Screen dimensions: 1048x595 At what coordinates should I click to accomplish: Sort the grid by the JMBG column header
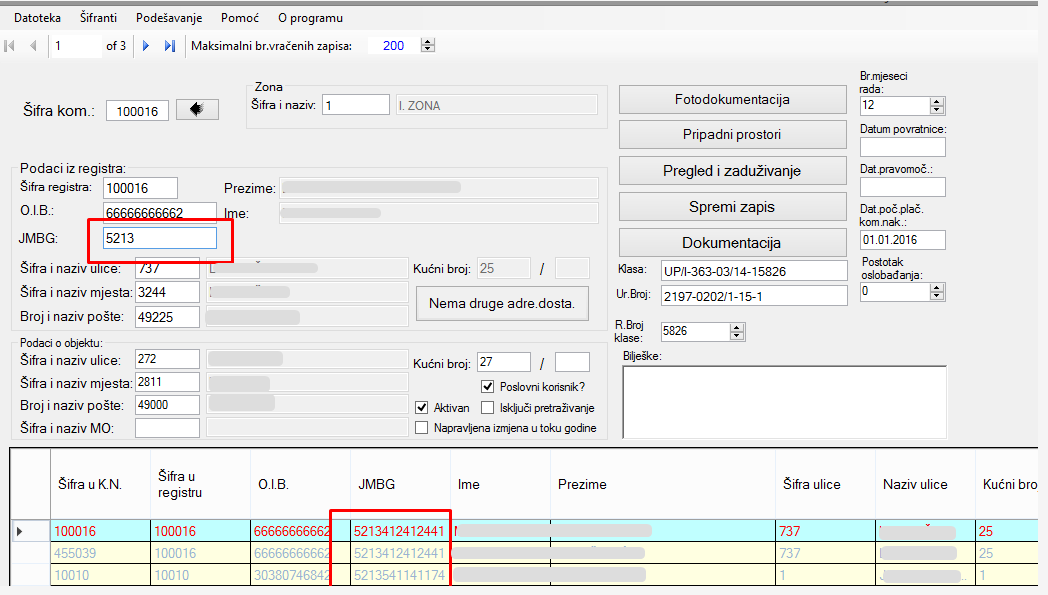377,484
